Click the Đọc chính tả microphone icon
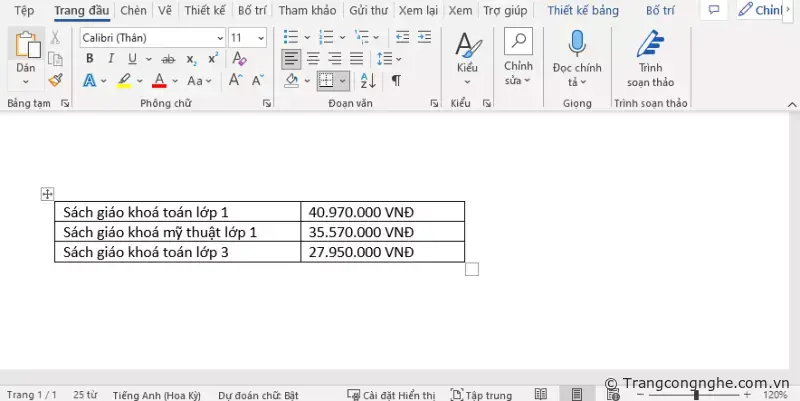Viewport: 800px width, 401px height. coord(577,43)
